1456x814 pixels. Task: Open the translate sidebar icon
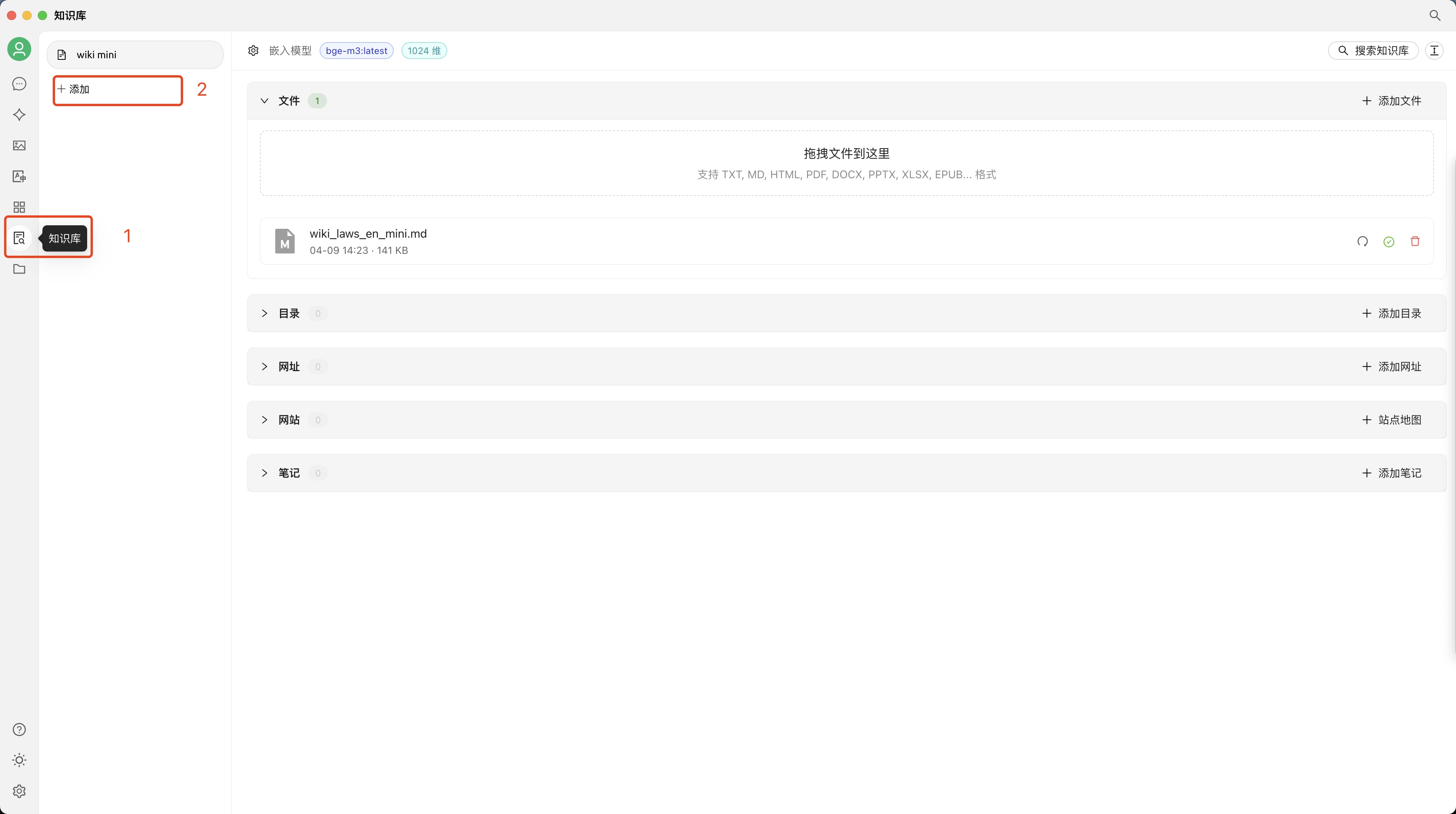point(19,176)
